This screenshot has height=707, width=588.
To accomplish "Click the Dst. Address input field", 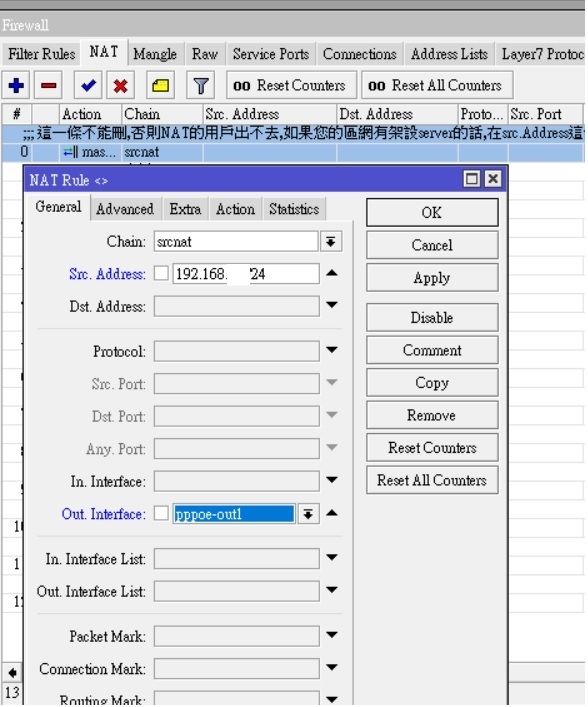I will click(236, 306).
